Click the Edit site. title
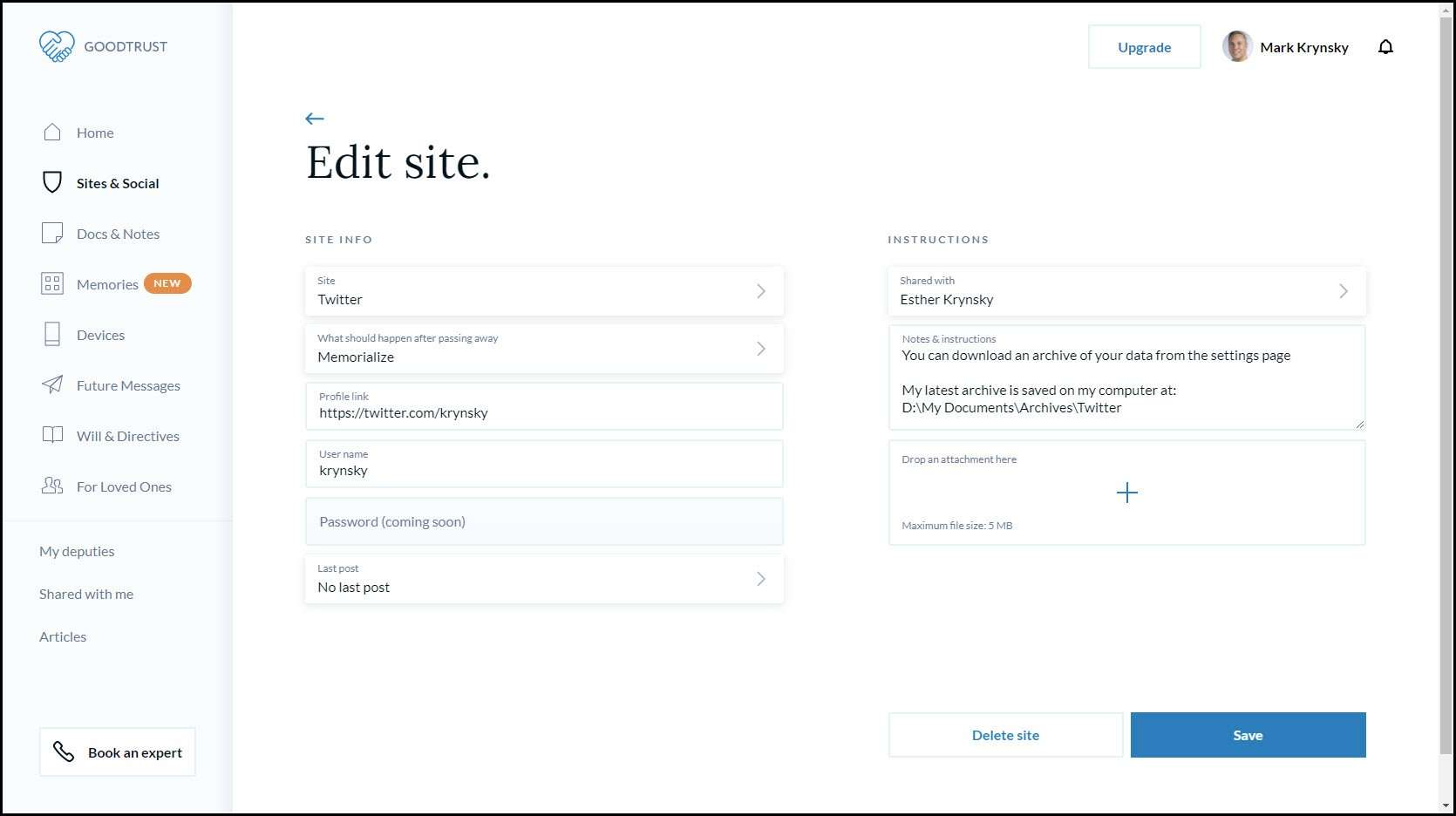The height and width of the screenshot is (816, 1456). 398,163
